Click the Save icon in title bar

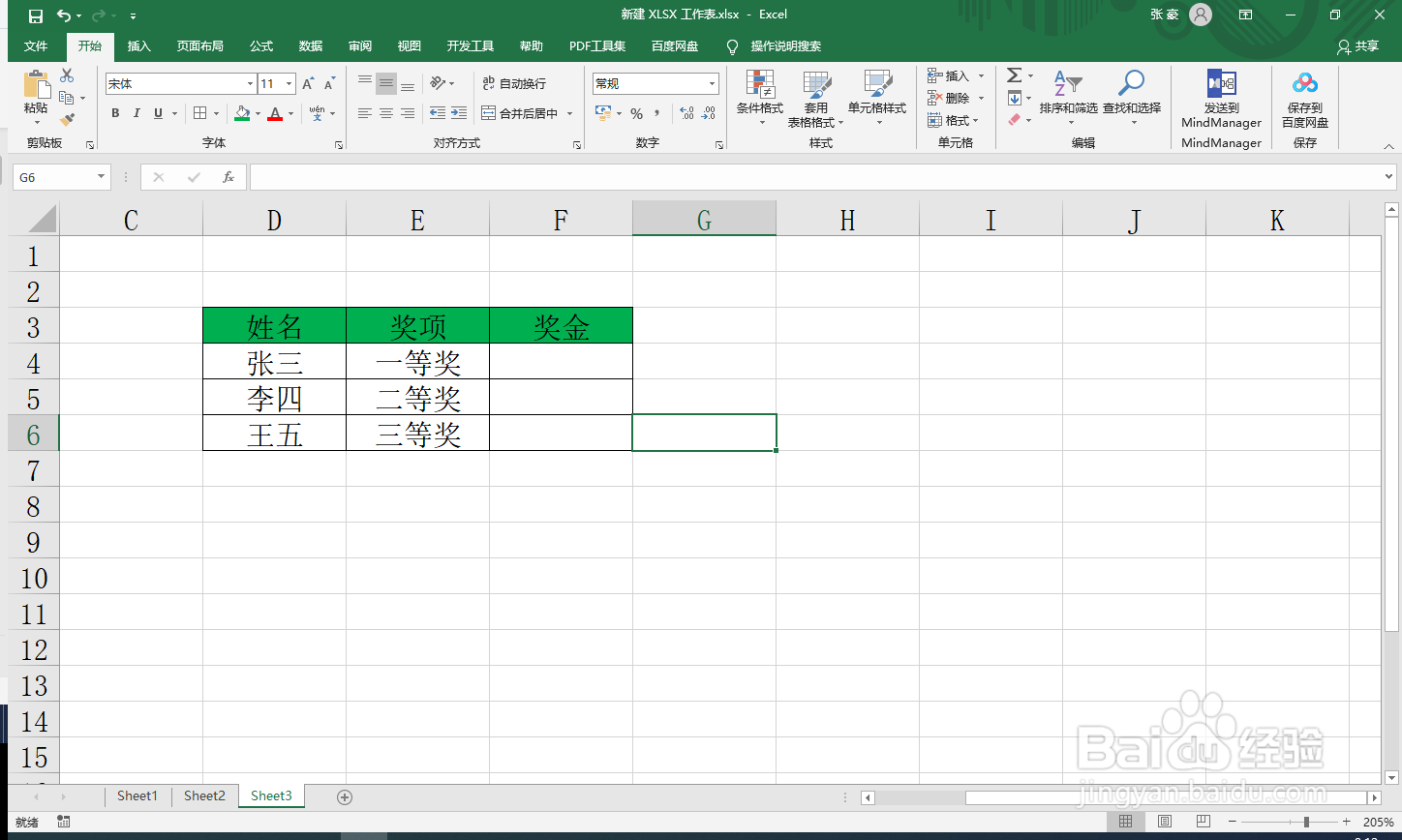point(36,15)
